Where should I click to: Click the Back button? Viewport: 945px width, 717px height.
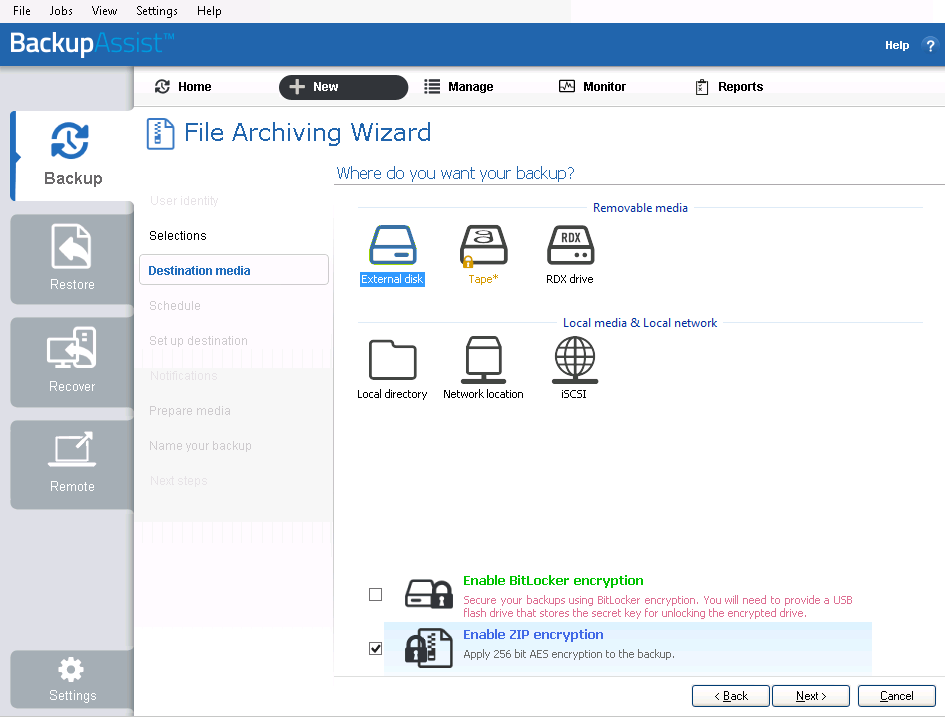pyautogui.click(x=730, y=696)
